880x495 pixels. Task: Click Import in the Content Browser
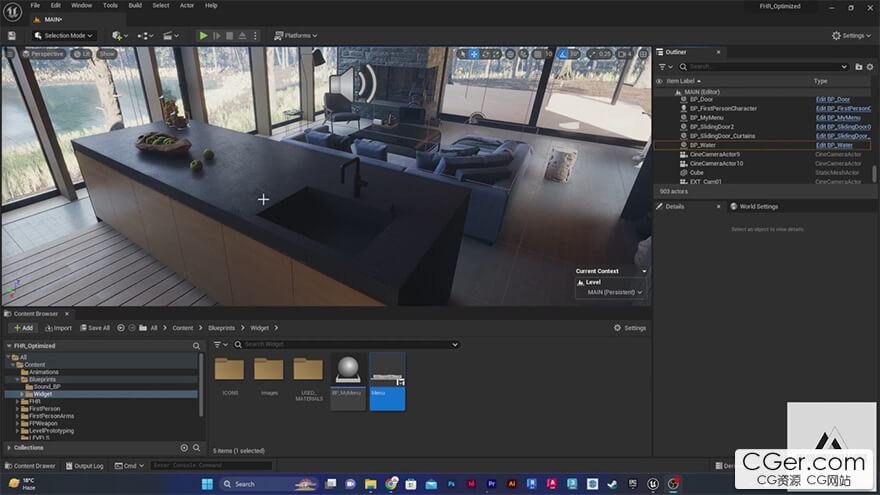coord(58,328)
